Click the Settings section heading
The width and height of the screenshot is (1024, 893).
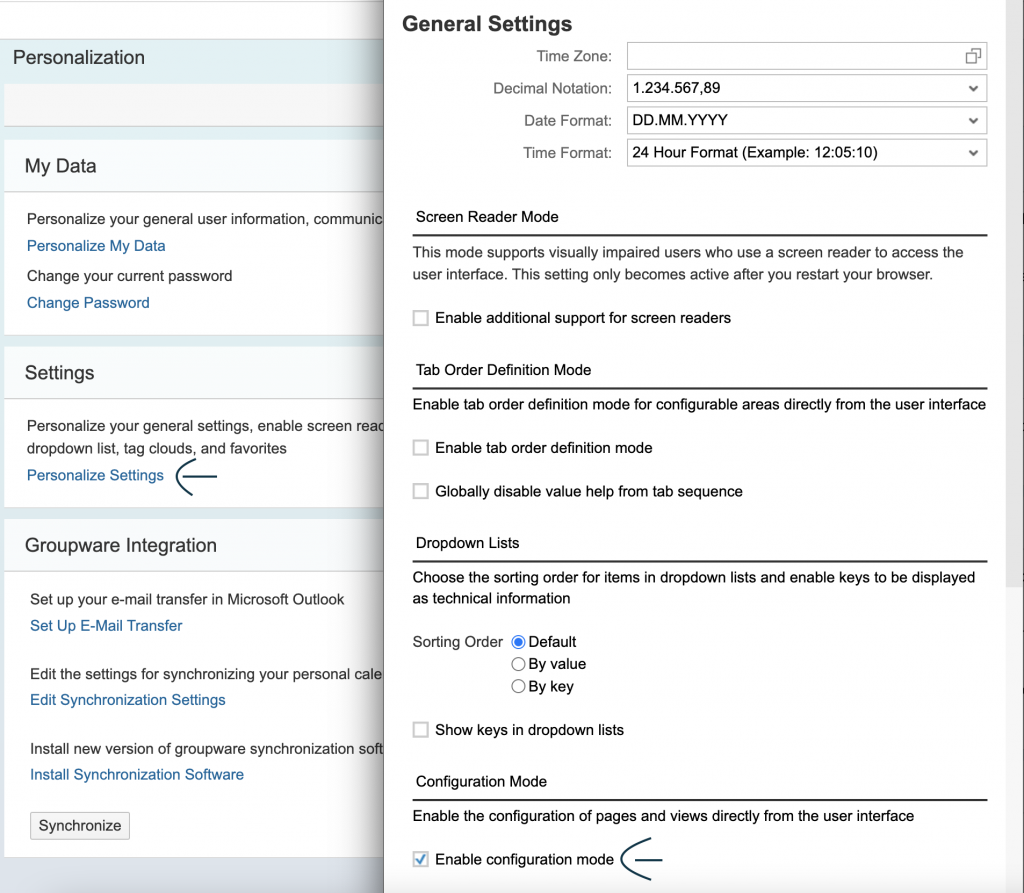pos(59,373)
